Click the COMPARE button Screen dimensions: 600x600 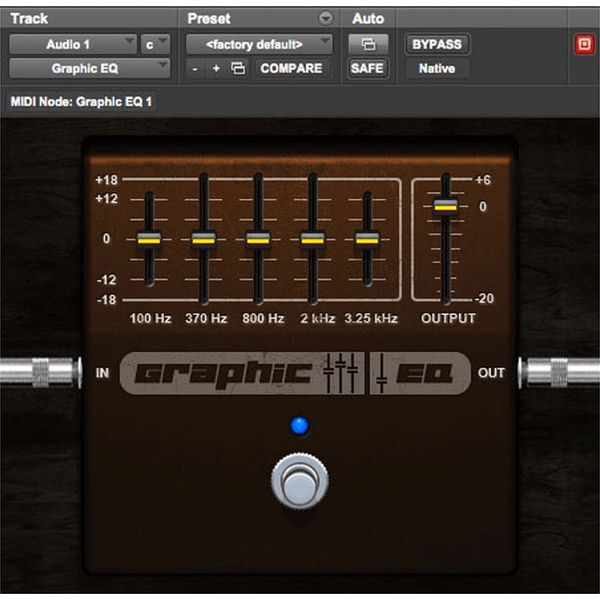[291, 68]
